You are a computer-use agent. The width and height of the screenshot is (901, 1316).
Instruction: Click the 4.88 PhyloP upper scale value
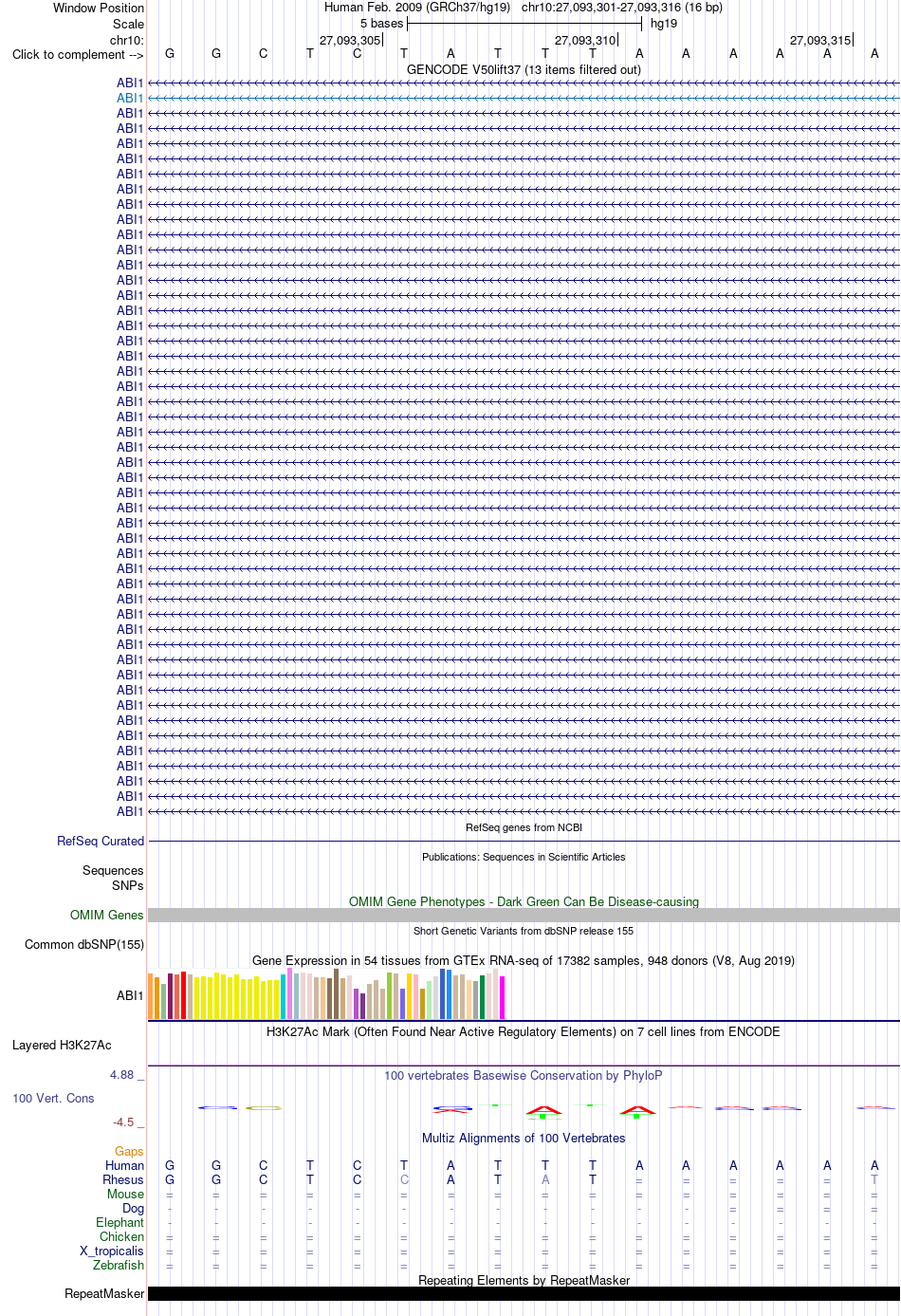(126, 1074)
